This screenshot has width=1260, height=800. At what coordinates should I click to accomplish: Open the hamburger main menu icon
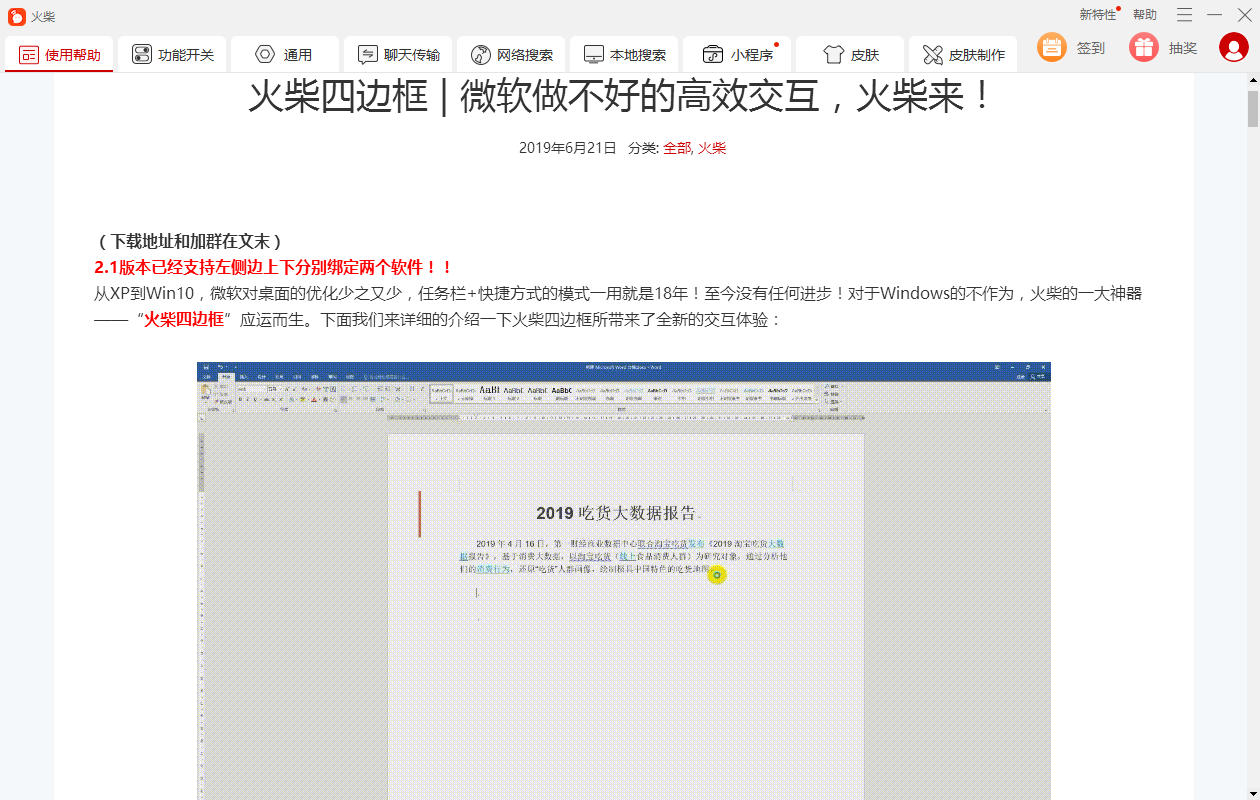pos(1184,15)
